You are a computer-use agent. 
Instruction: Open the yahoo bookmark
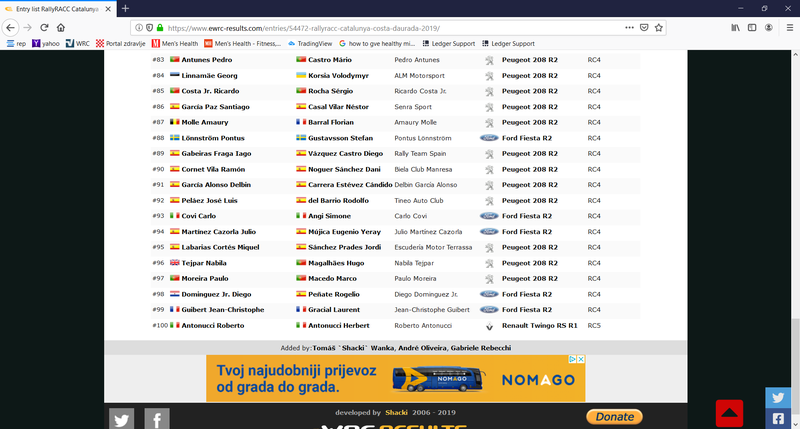tap(45, 43)
